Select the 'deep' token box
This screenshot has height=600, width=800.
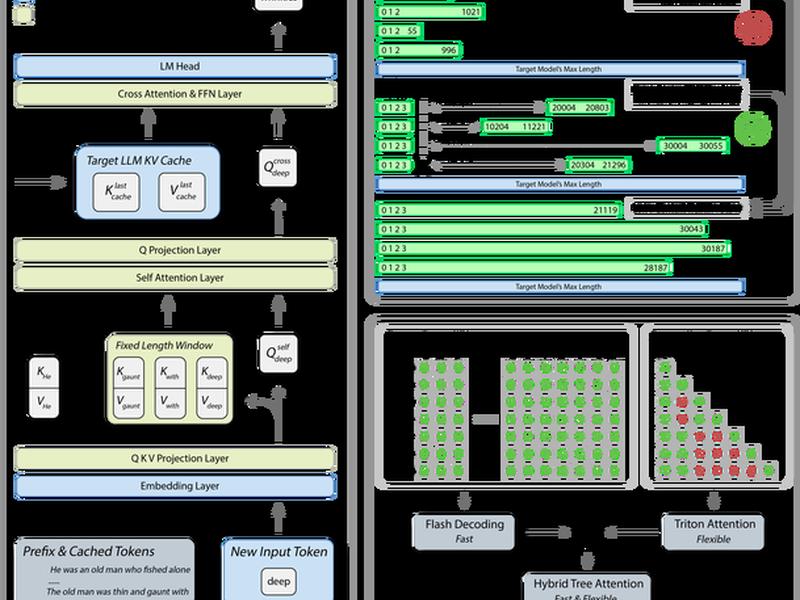point(279,582)
